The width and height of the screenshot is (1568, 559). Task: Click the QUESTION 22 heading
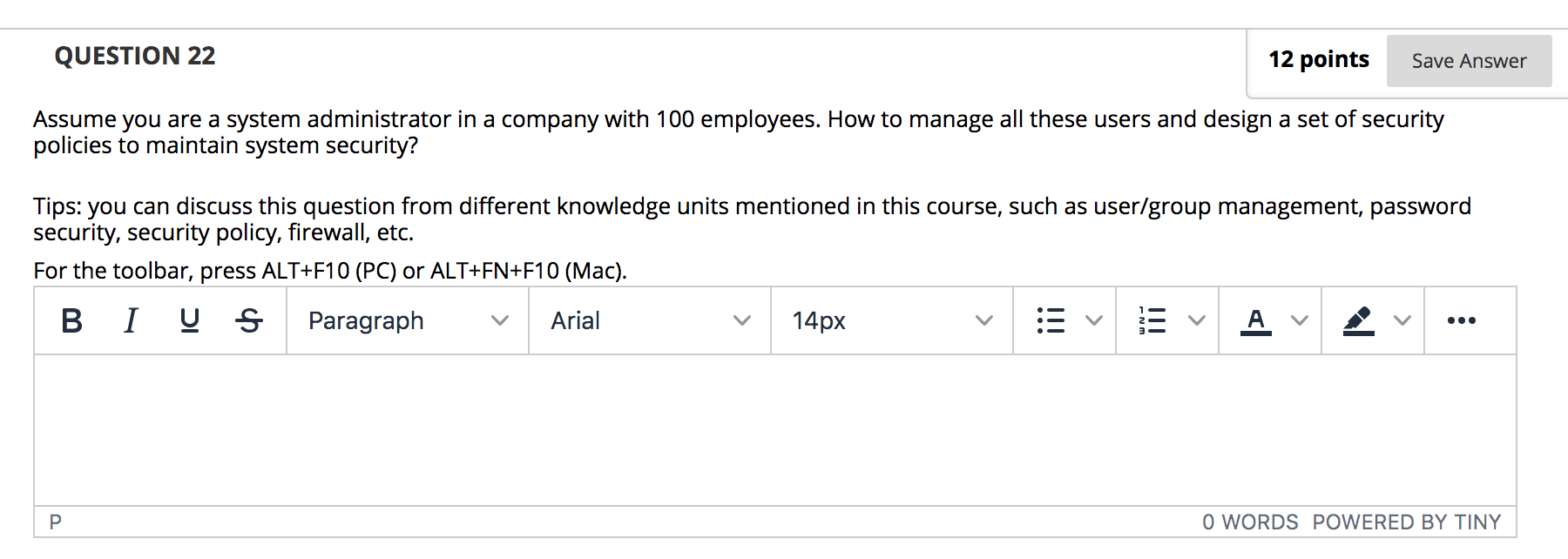point(135,56)
